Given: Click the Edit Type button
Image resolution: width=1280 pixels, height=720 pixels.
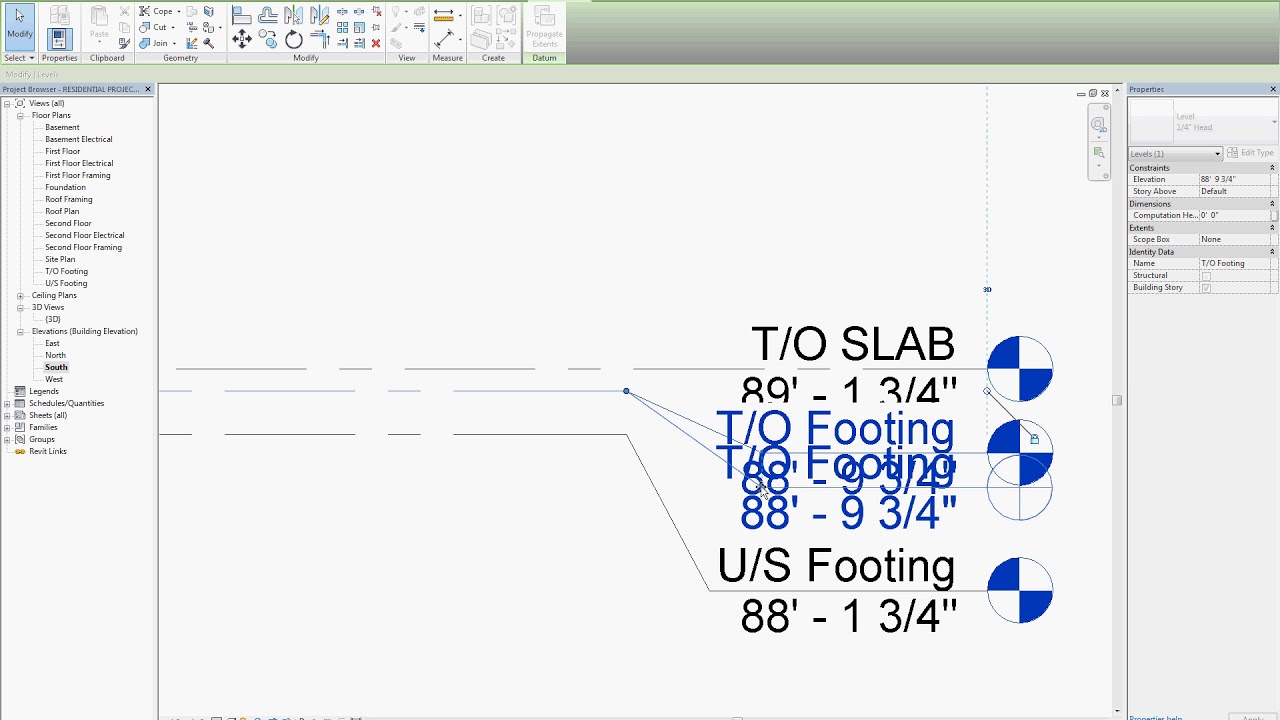Looking at the screenshot, I should coord(1250,153).
